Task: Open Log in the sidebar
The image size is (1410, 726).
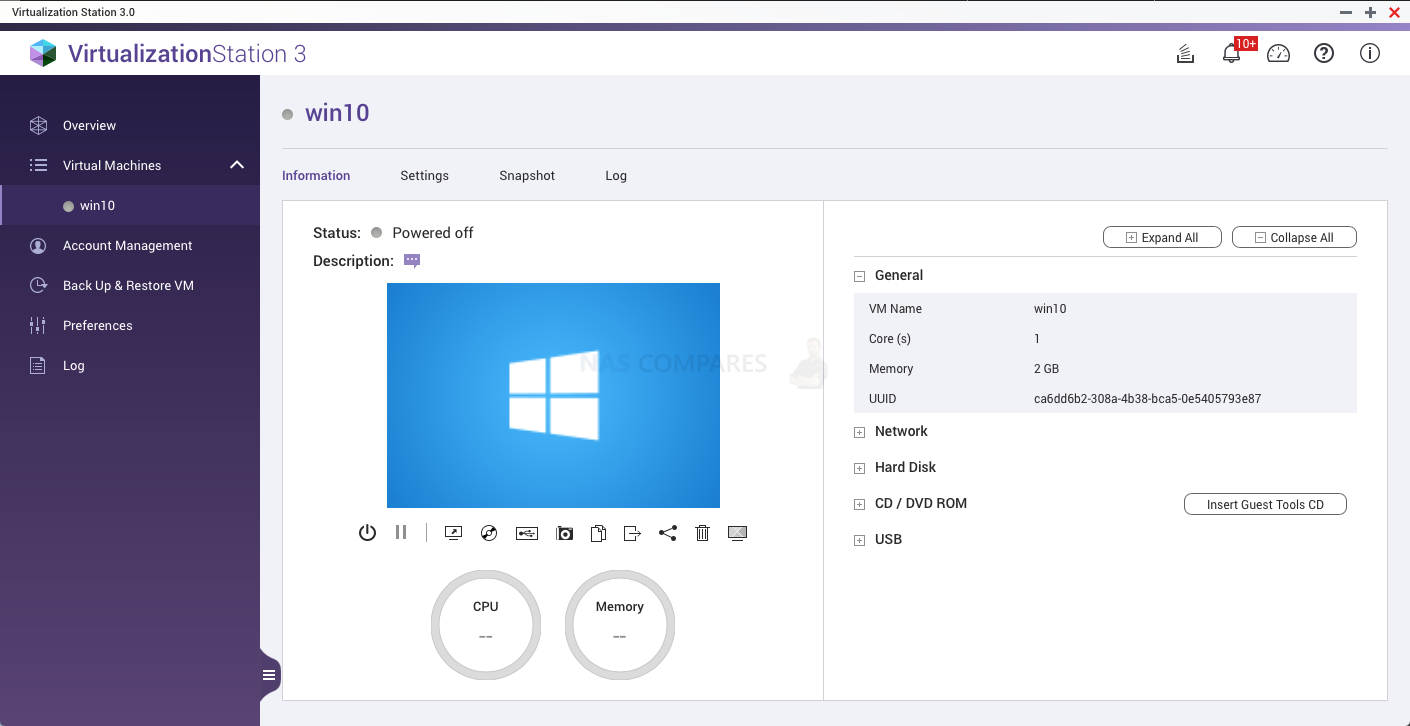Action: (x=73, y=365)
